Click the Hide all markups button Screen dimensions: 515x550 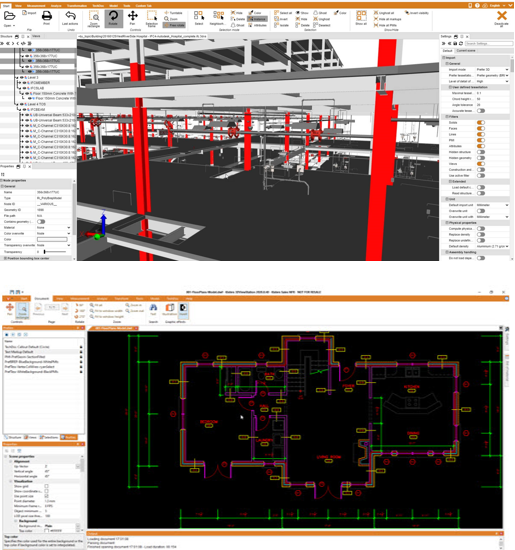click(x=387, y=19)
